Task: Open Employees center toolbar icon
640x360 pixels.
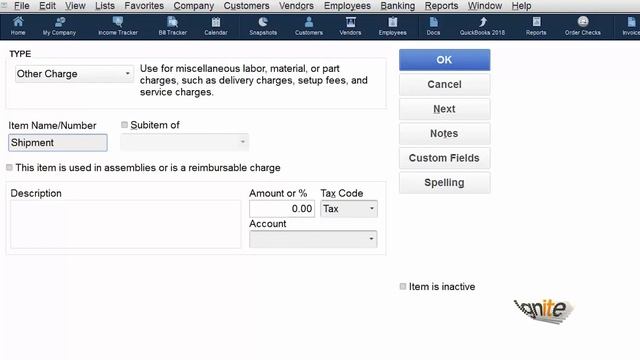Action: (x=392, y=26)
